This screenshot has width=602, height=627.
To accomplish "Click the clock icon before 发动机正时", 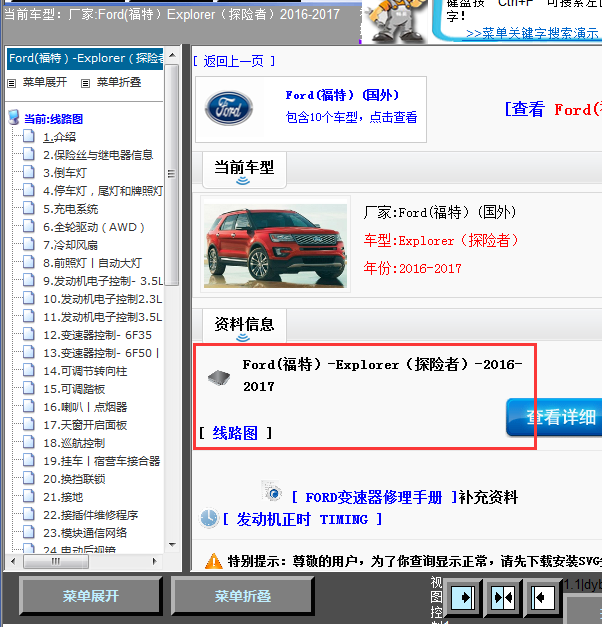I will point(209,519).
